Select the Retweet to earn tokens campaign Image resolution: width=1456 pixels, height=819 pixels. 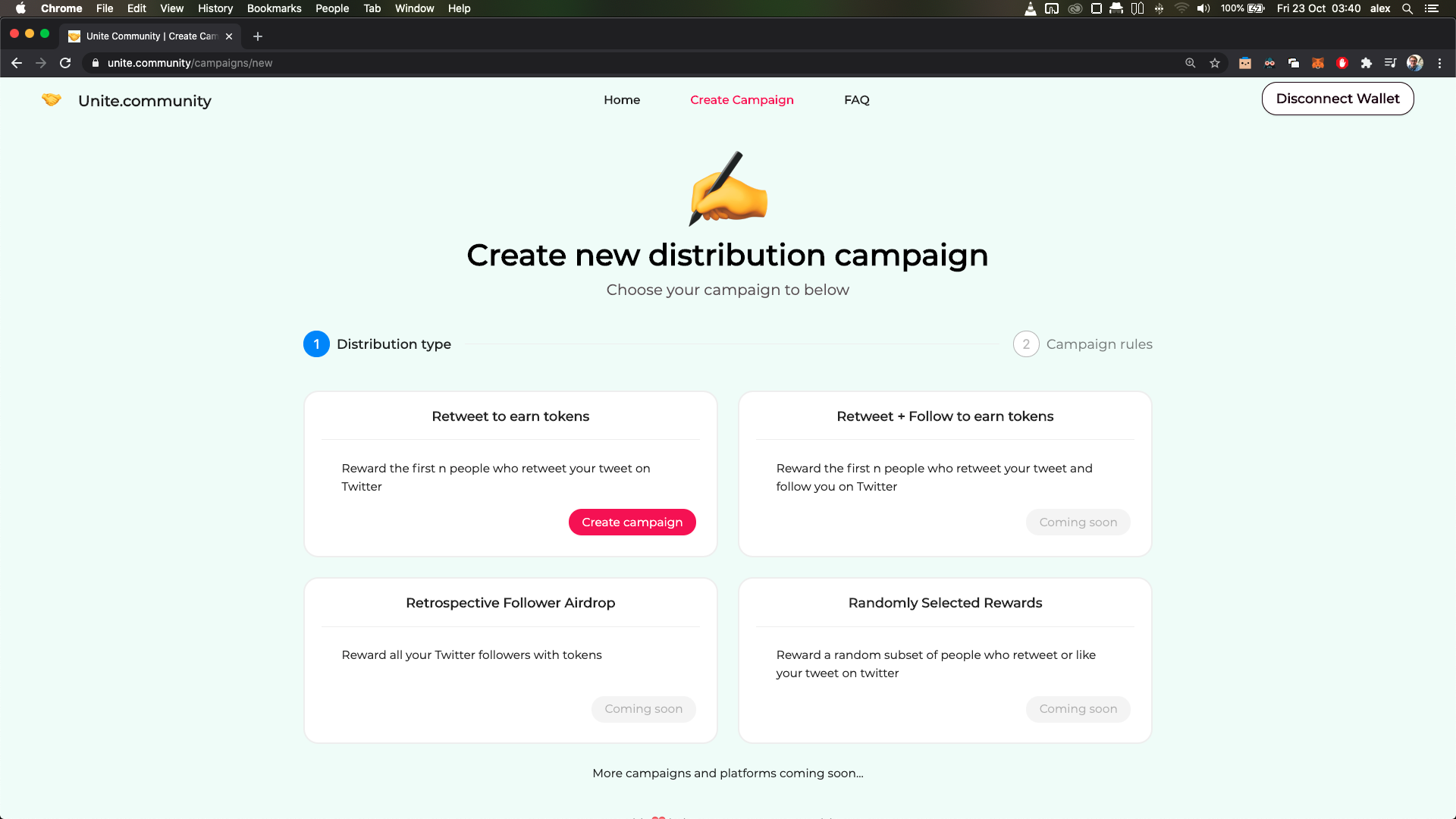click(x=632, y=521)
